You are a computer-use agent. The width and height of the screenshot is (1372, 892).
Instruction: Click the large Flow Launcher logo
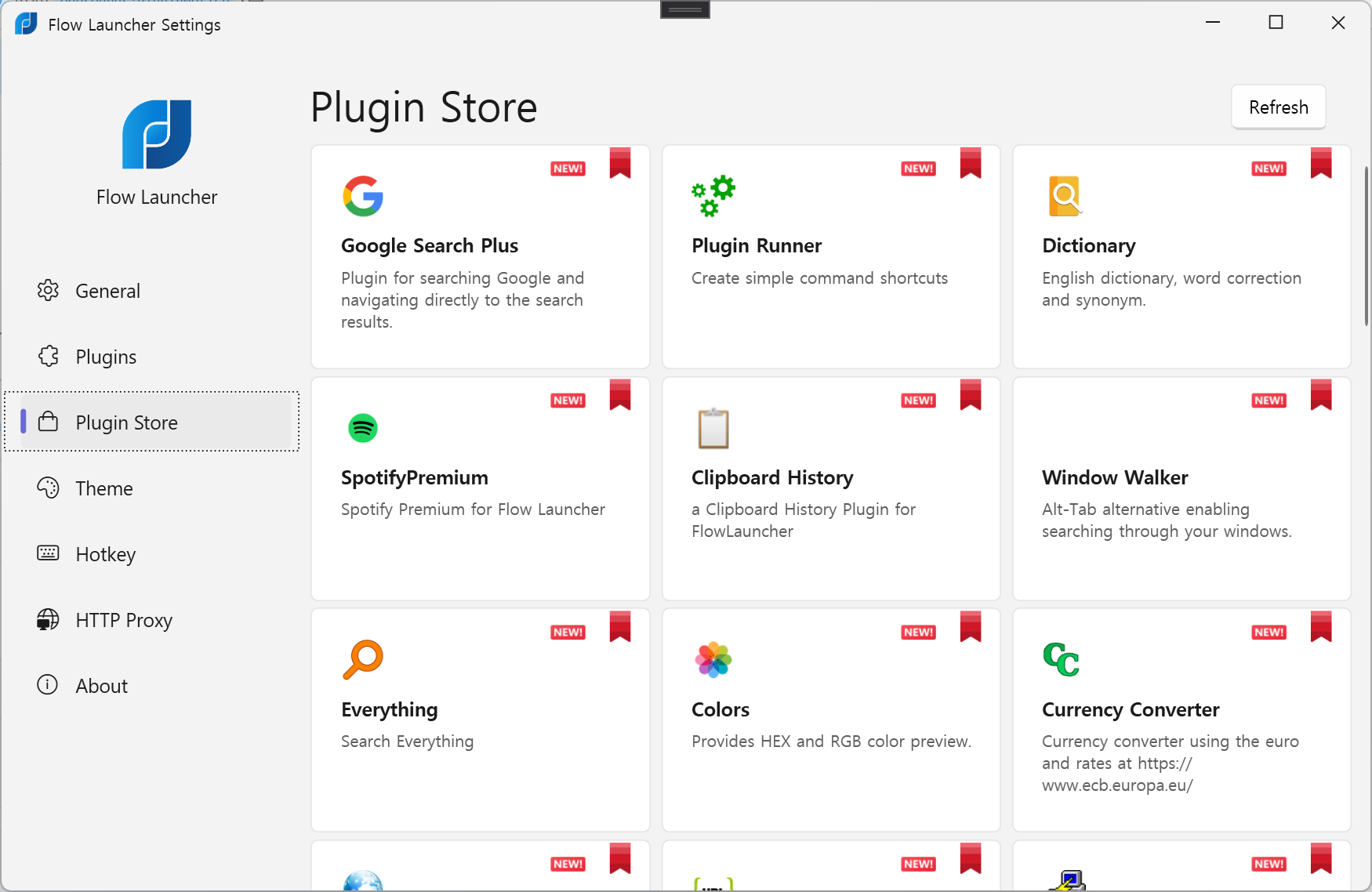point(157,134)
